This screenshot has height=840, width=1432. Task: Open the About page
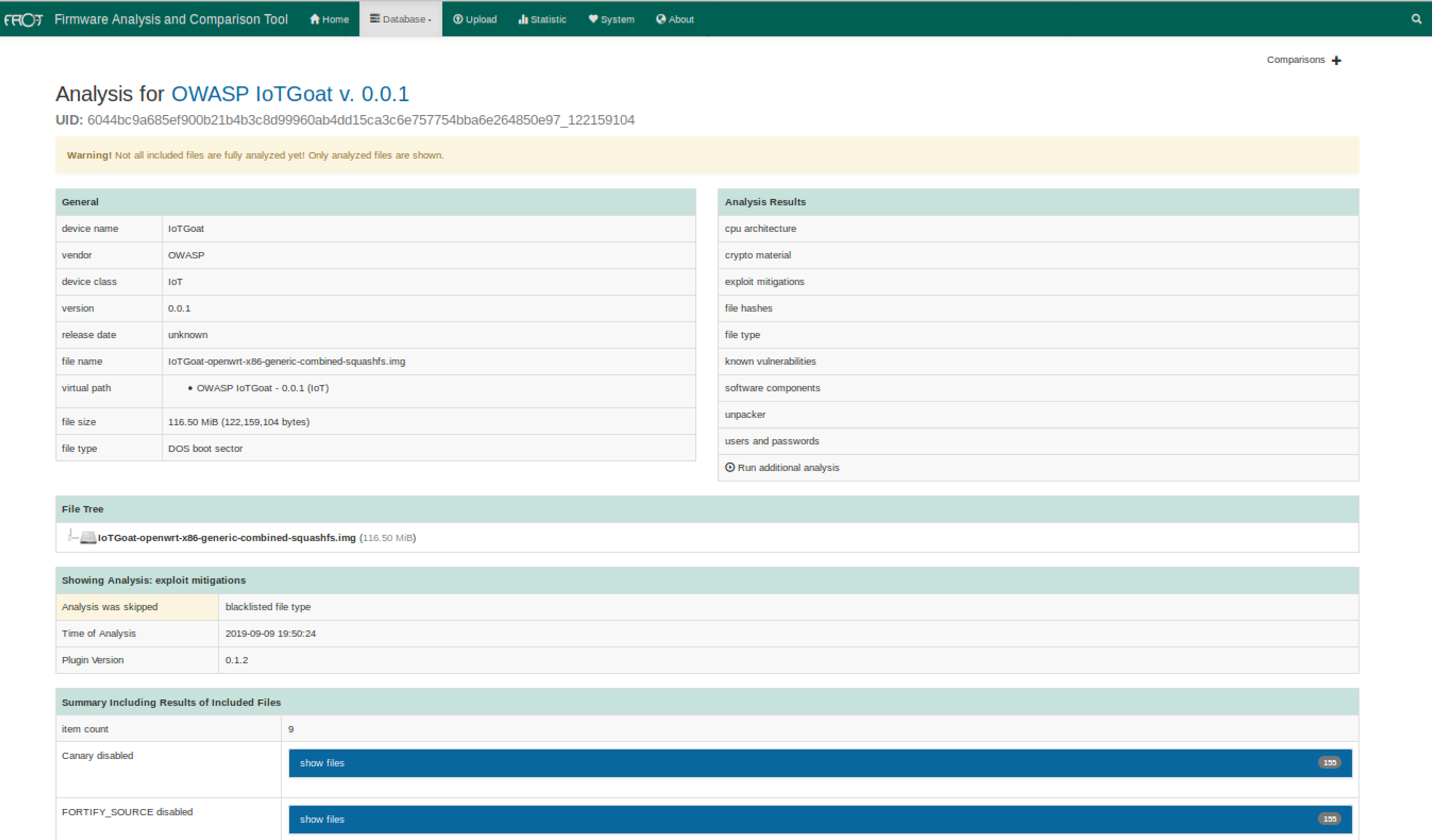coord(675,19)
